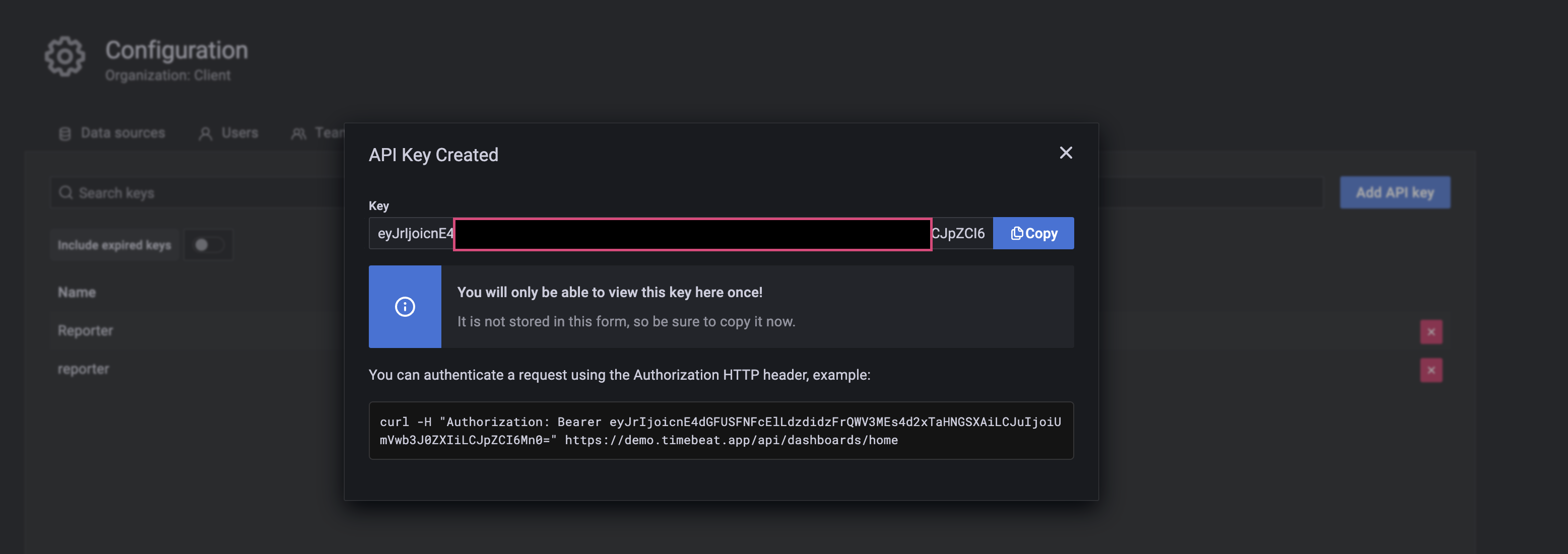The image size is (1568, 554).
Task: Click the 'It is not stored in this form' text
Action: tap(626, 321)
